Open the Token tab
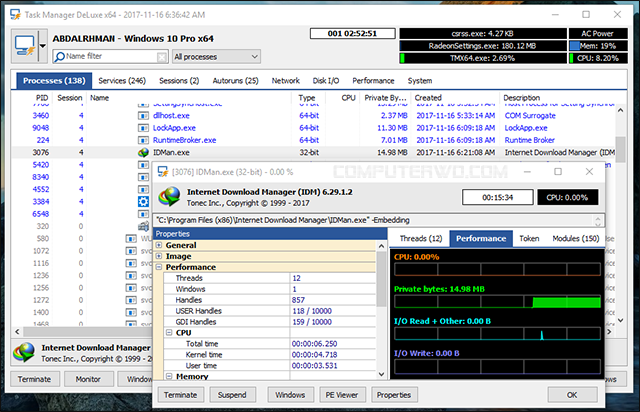Viewport: 640px width, 412px height. coord(529,238)
